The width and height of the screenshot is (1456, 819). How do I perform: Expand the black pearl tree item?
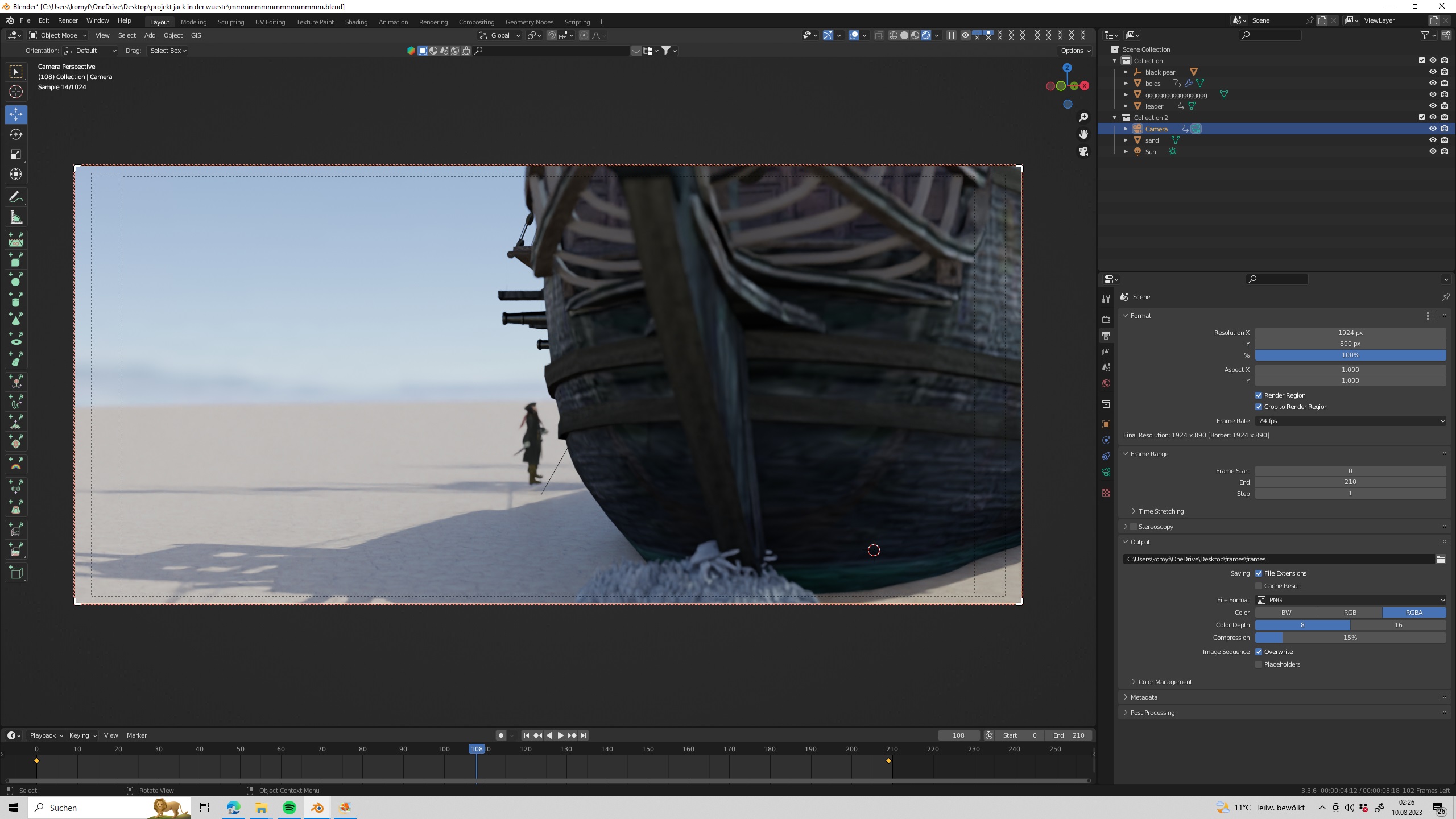point(1126,72)
